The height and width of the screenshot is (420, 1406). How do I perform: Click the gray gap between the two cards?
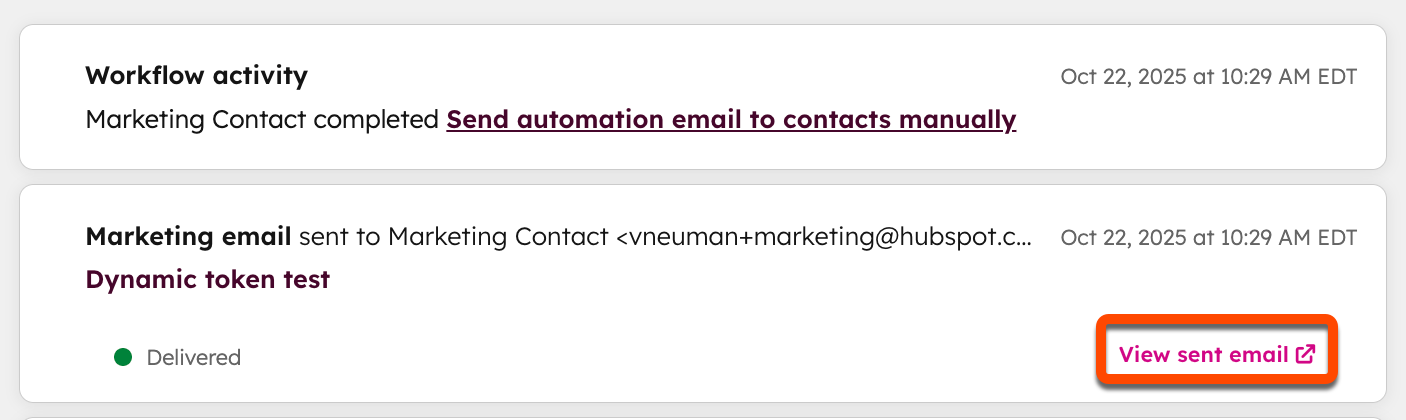700,177
